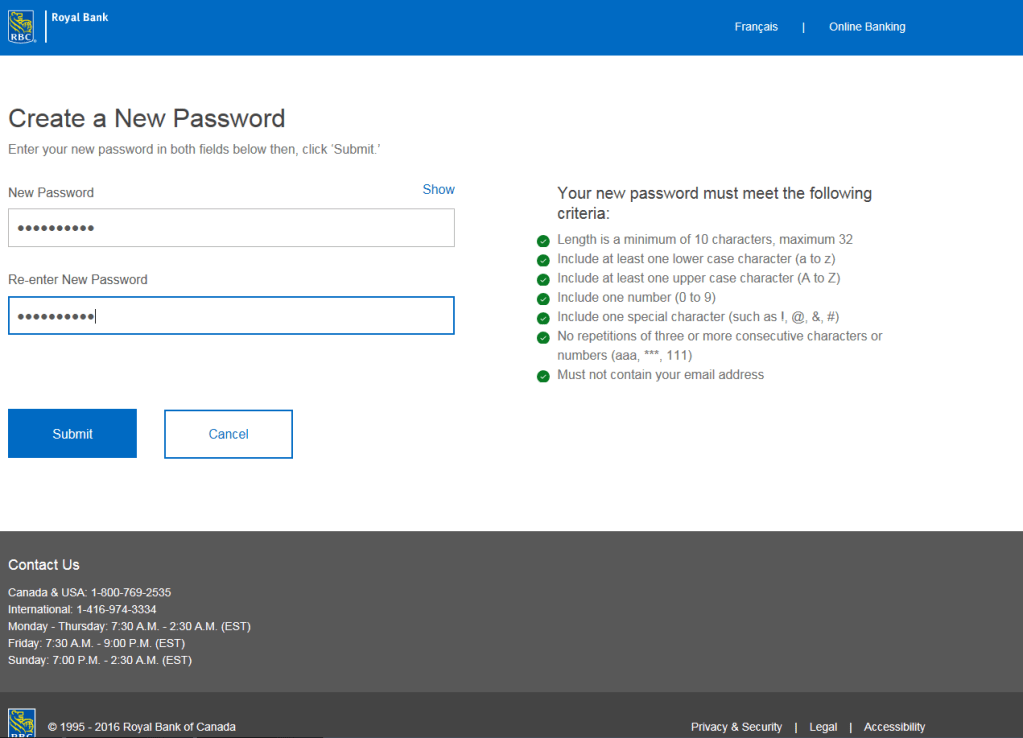Viewport: 1023px width, 738px height.
Task: Click the Create a New Password heading
Action: (147, 118)
